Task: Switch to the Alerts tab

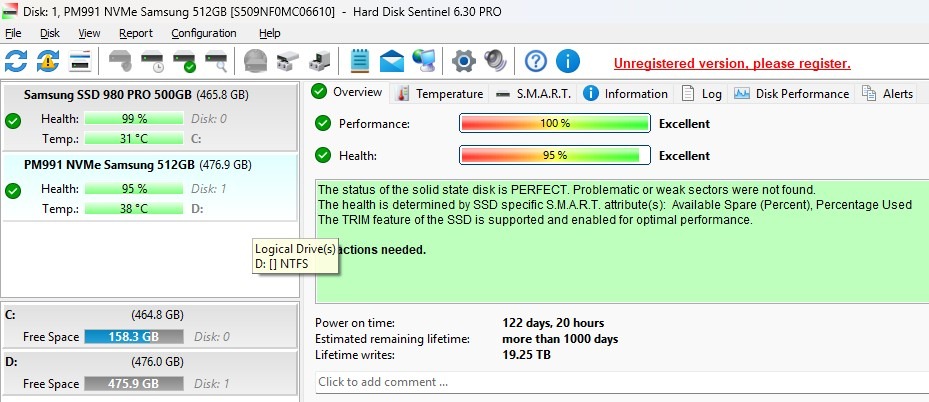Action: click(x=887, y=94)
